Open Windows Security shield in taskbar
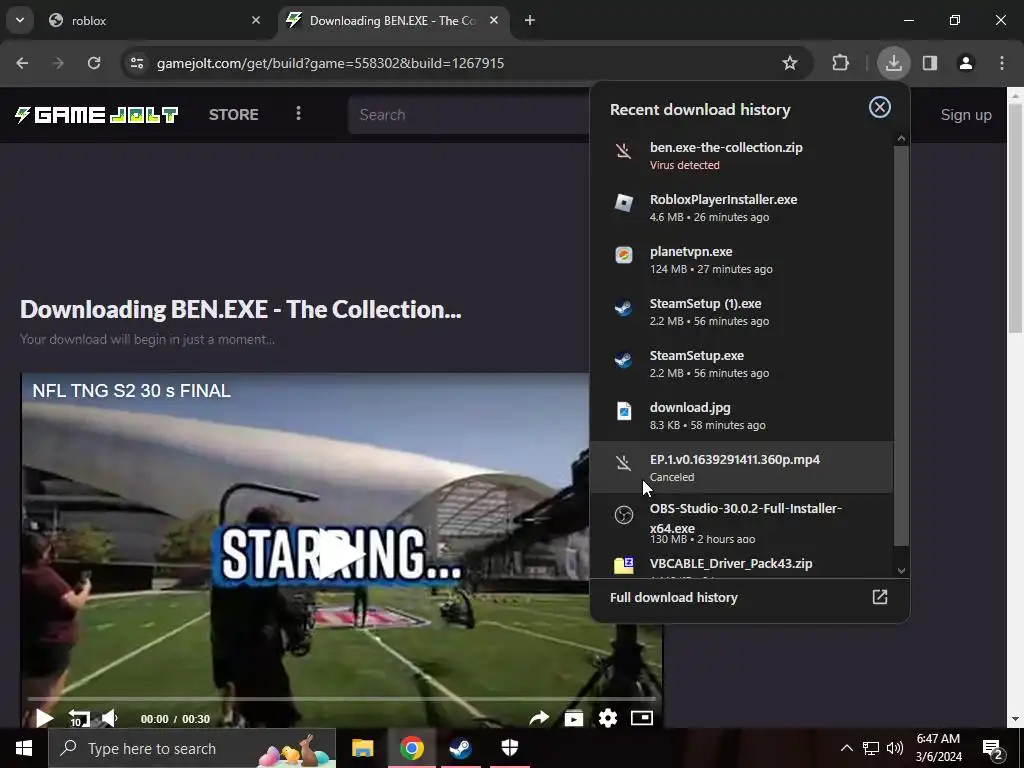The width and height of the screenshot is (1024, 768). coord(510,748)
